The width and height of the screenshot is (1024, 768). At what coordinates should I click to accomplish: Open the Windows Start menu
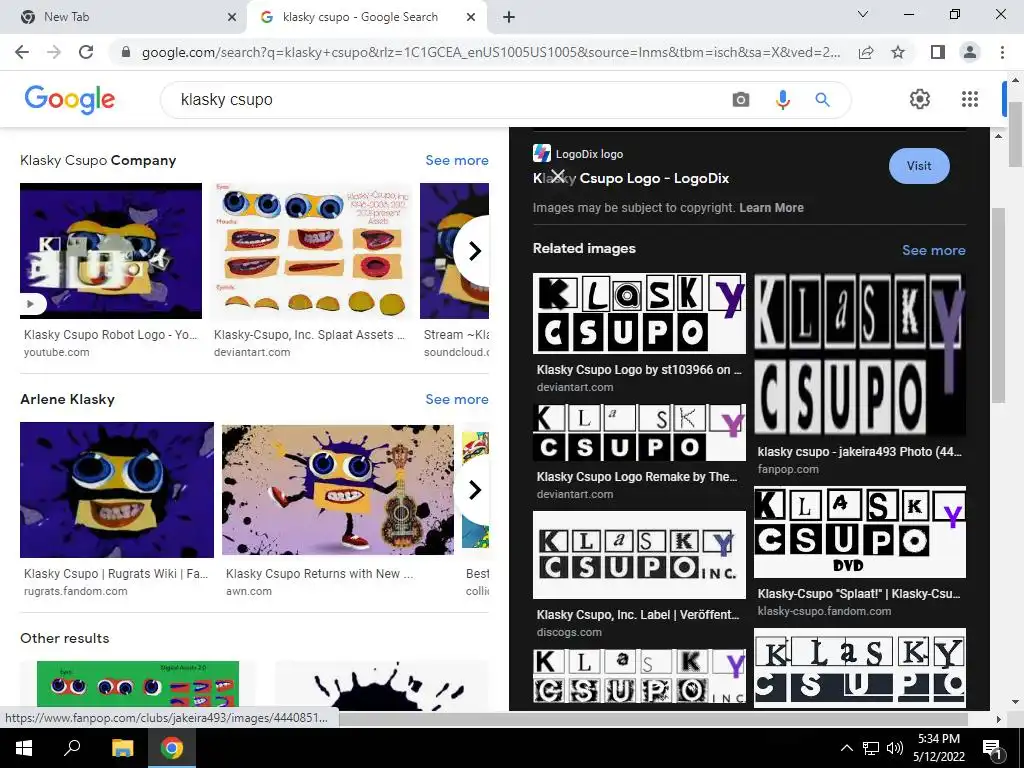tap(24, 748)
